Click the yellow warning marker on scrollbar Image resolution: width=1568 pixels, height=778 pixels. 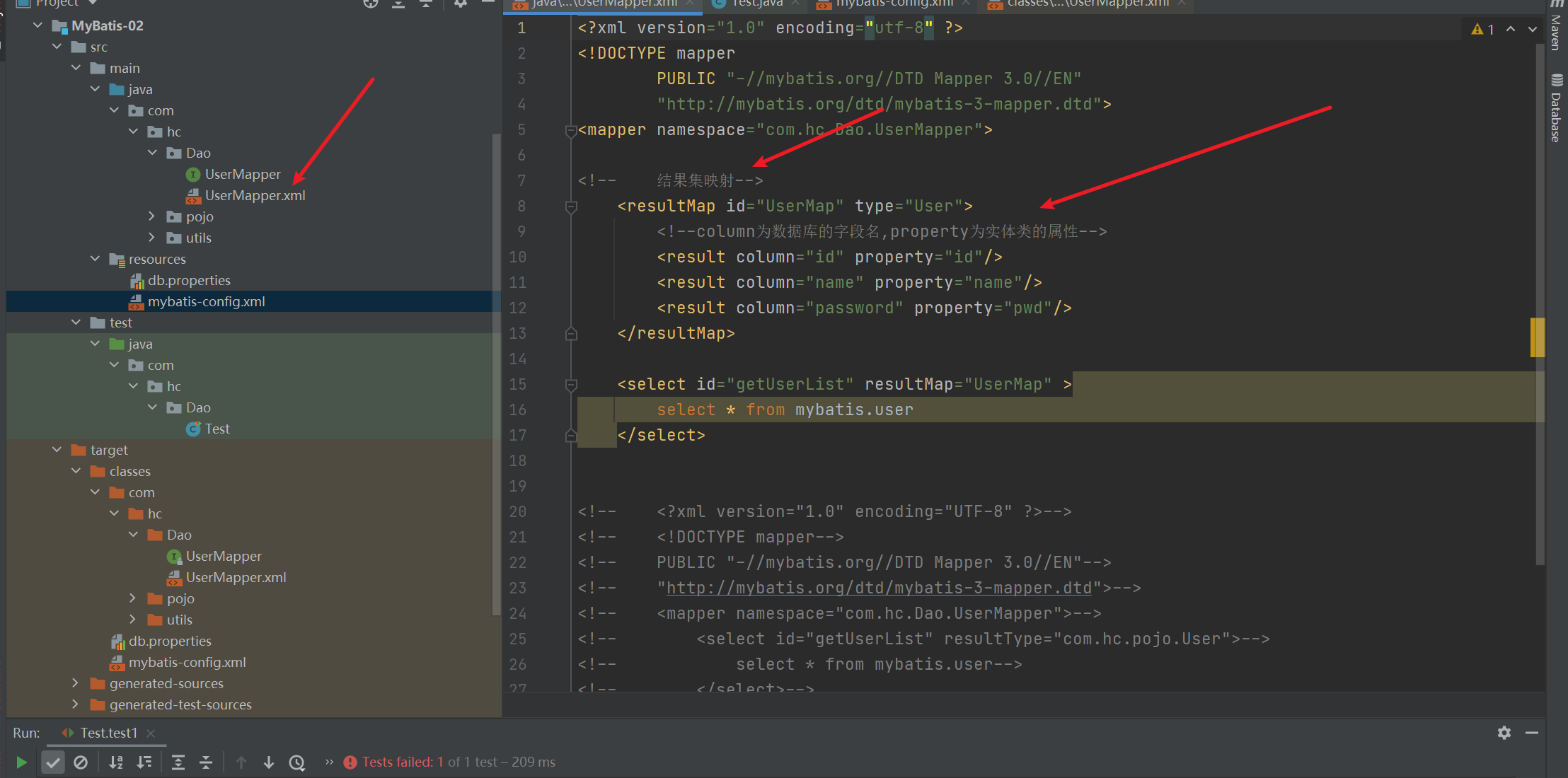pyautogui.click(x=1537, y=337)
